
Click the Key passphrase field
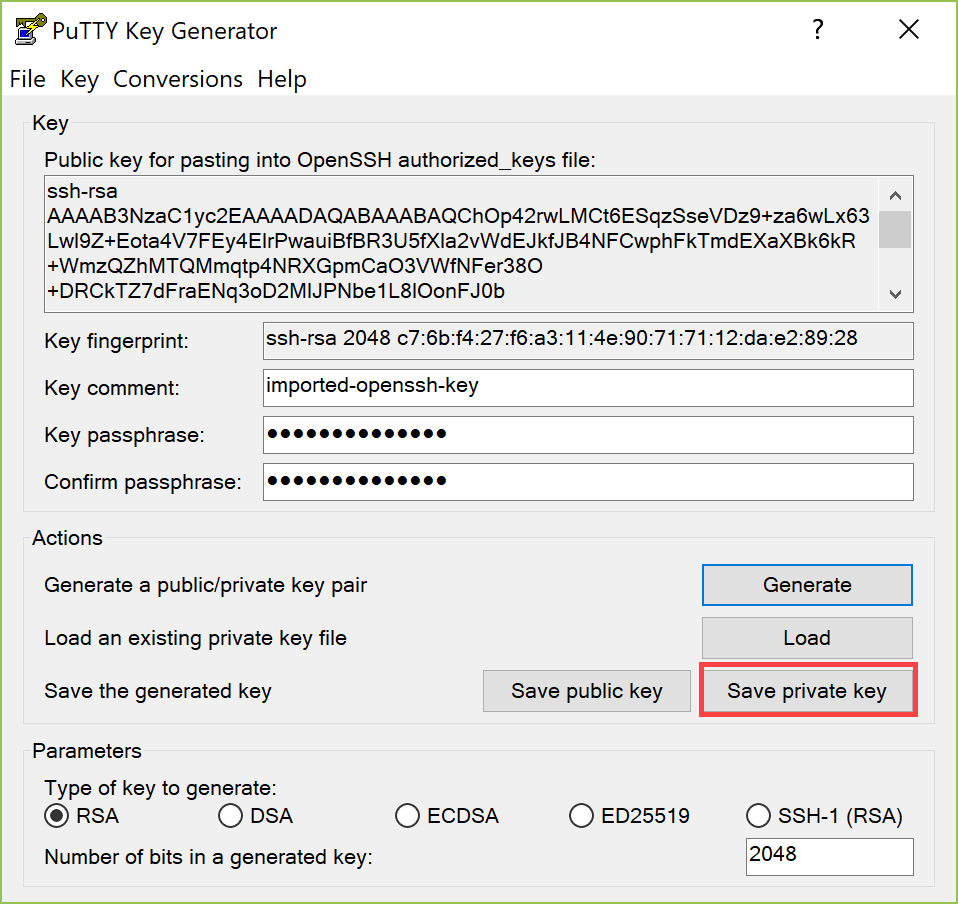pyautogui.click(x=588, y=435)
